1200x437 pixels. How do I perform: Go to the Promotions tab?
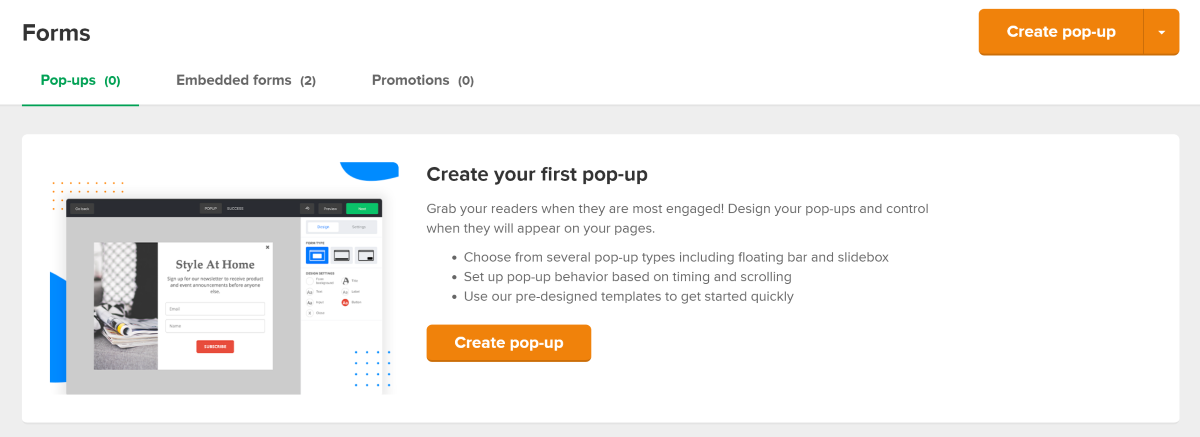pos(422,80)
